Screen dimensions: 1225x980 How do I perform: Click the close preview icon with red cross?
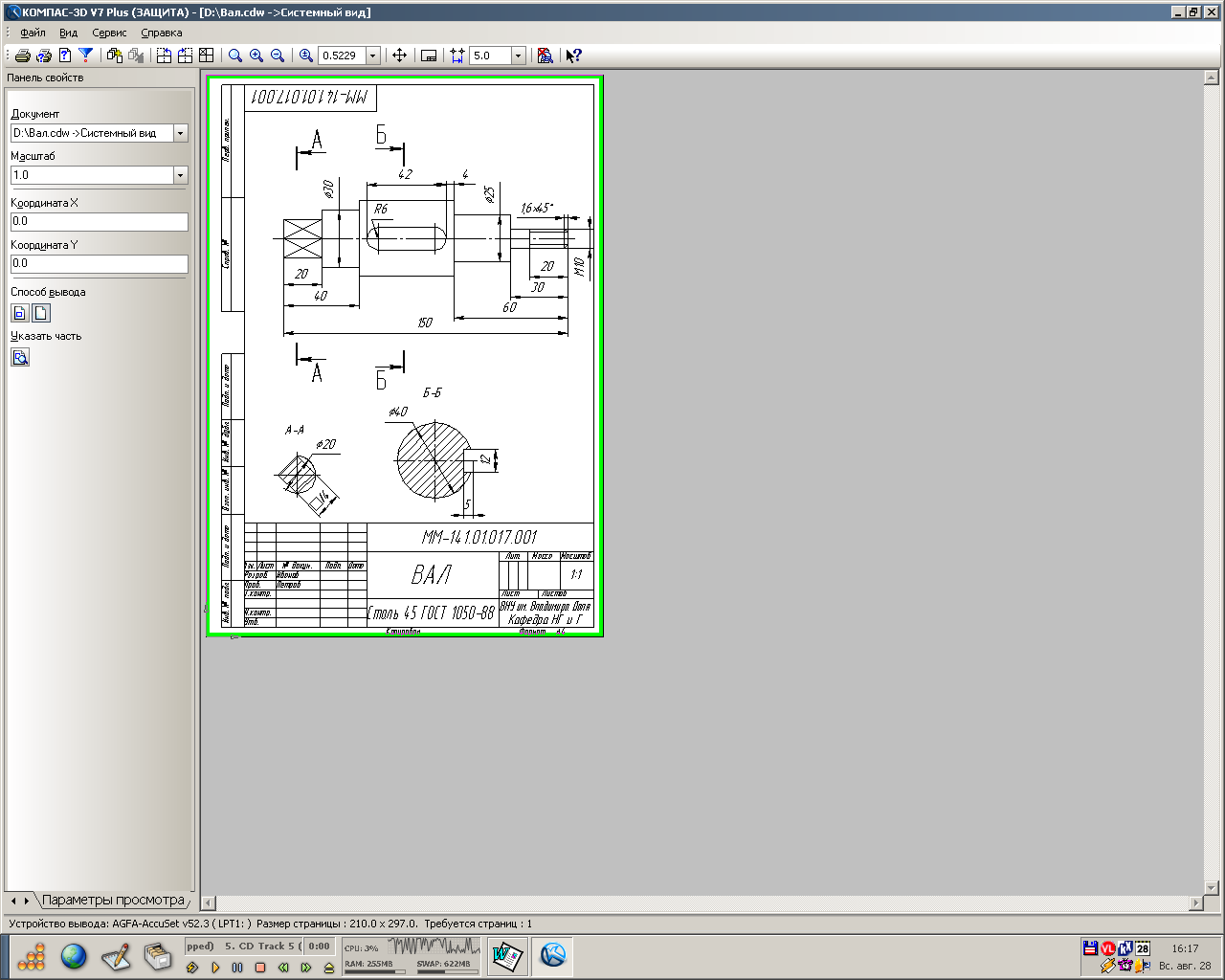tap(545, 56)
